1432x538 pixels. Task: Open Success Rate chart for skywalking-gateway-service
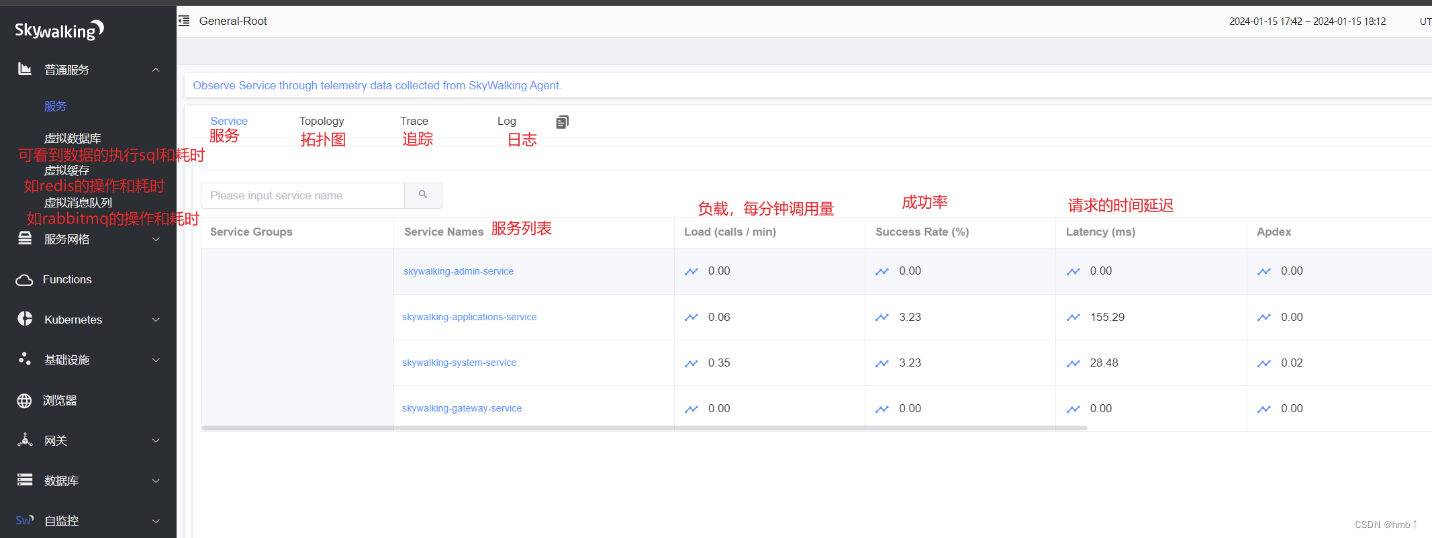coord(882,408)
